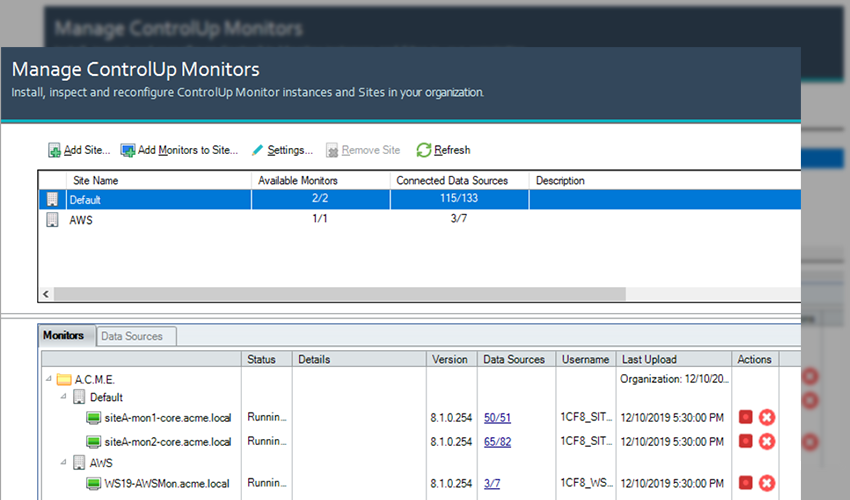Select siteA-mon2-core.acme.local tree row

coord(168,441)
